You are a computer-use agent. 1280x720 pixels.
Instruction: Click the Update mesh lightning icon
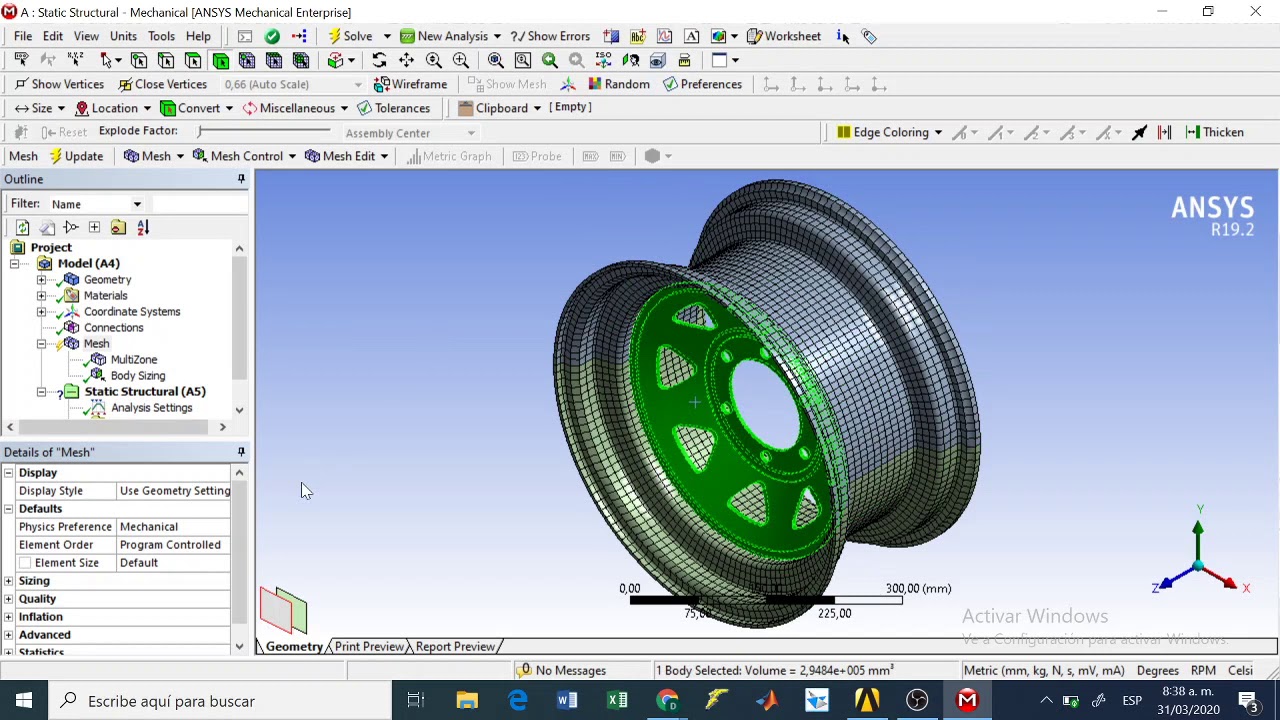[56, 156]
